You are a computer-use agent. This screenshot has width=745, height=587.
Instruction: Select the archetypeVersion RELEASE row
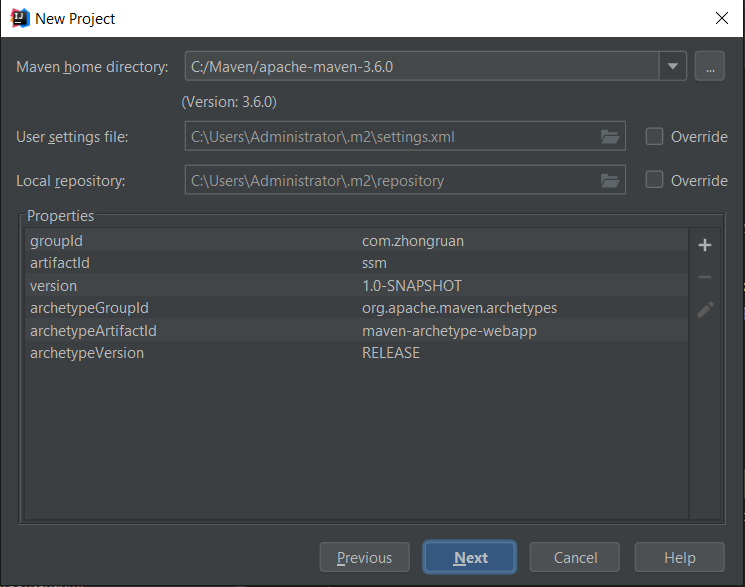(355, 353)
